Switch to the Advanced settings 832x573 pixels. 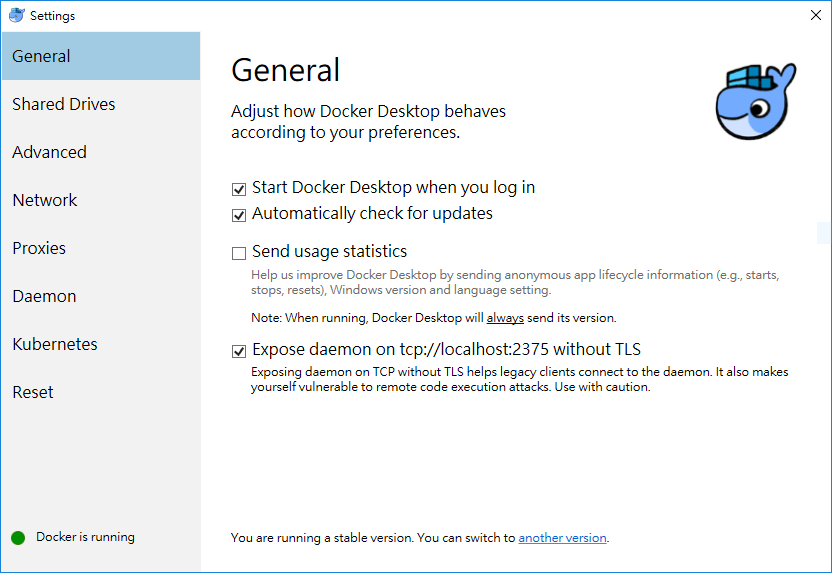(x=101, y=152)
